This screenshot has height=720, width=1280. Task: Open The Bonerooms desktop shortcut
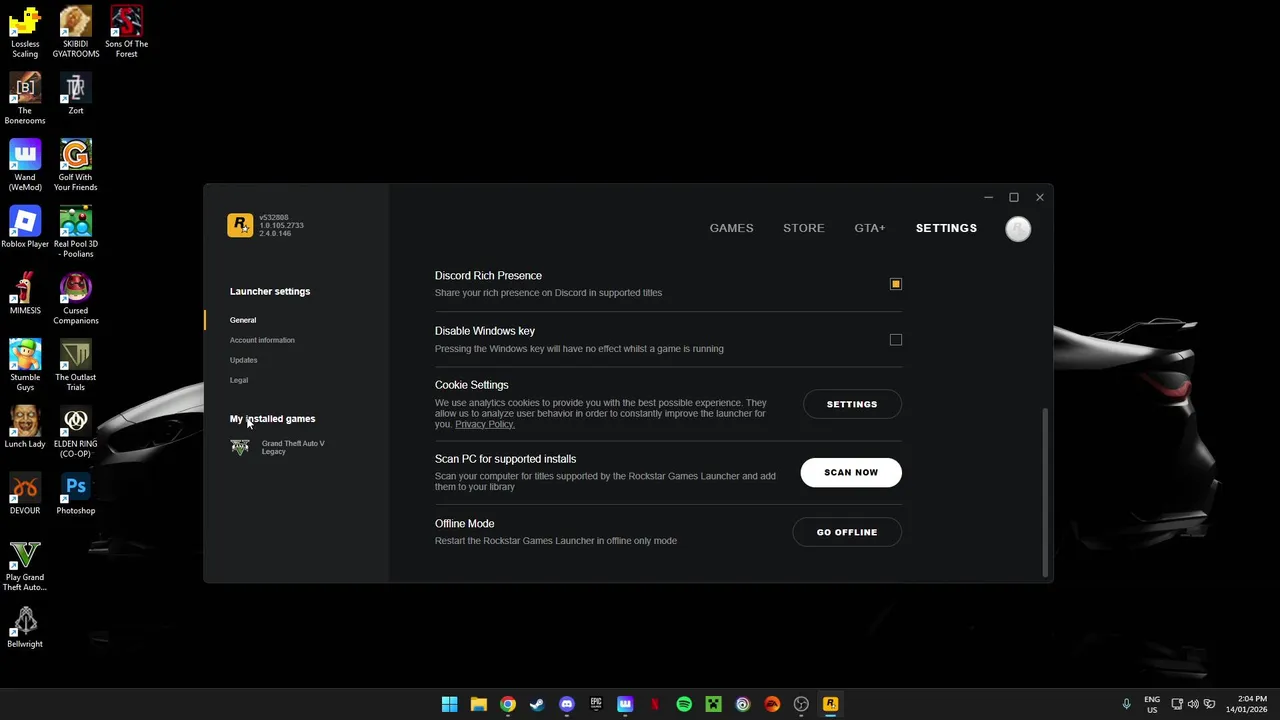[25, 99]
